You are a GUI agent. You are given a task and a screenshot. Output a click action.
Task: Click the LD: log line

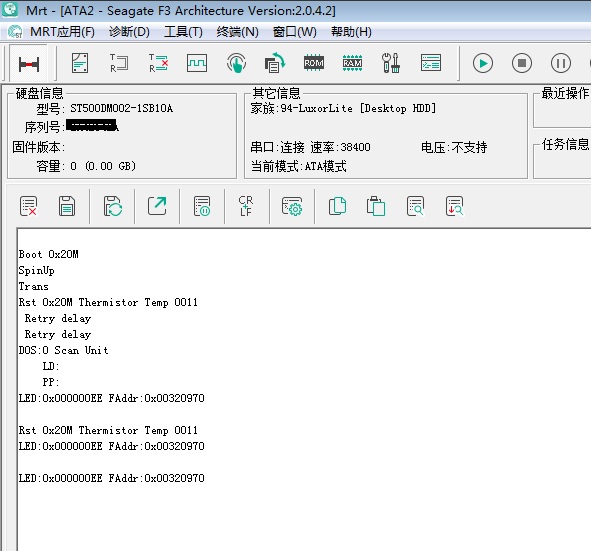51,366
